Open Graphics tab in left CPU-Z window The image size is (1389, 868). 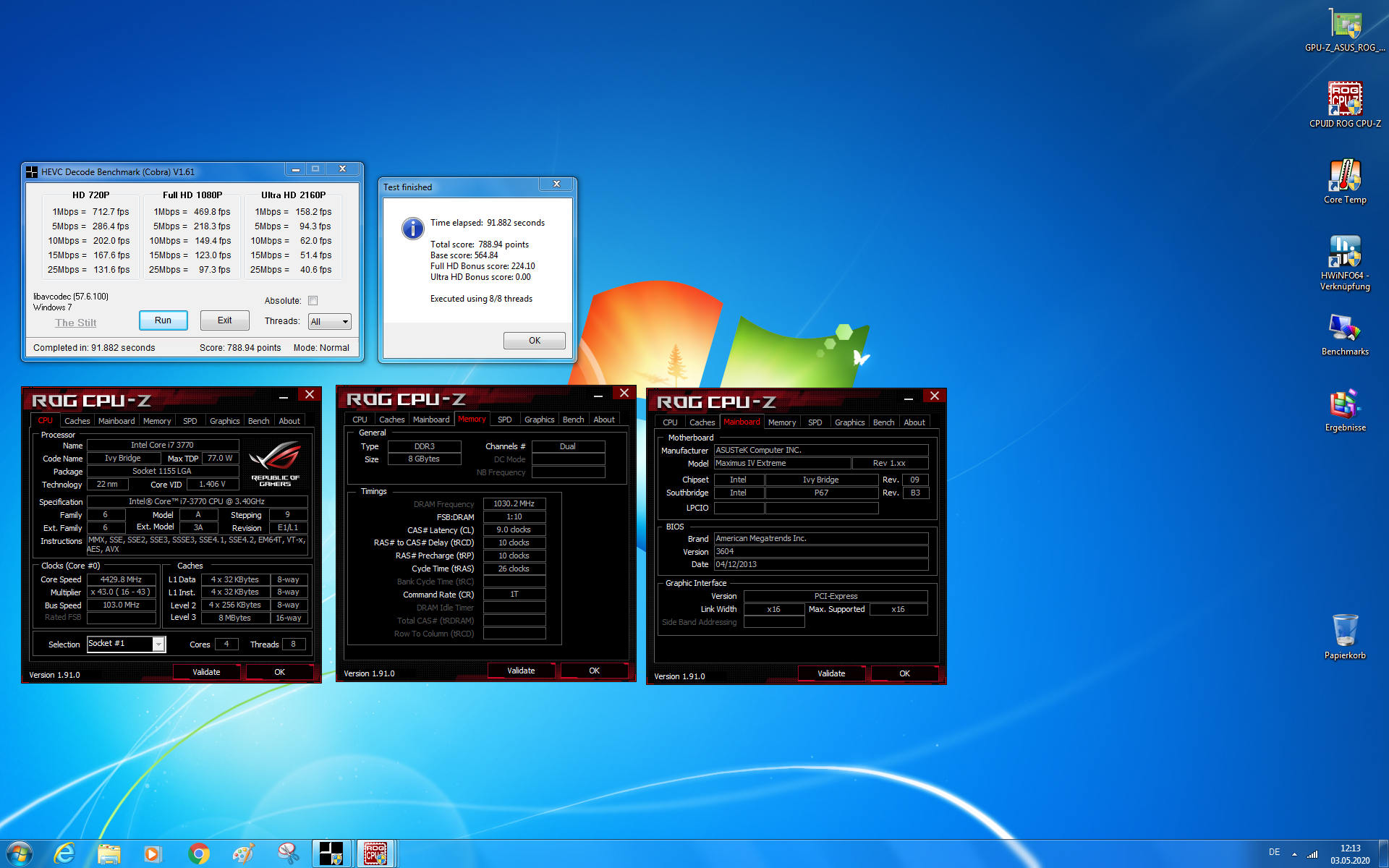click(224, 421)
